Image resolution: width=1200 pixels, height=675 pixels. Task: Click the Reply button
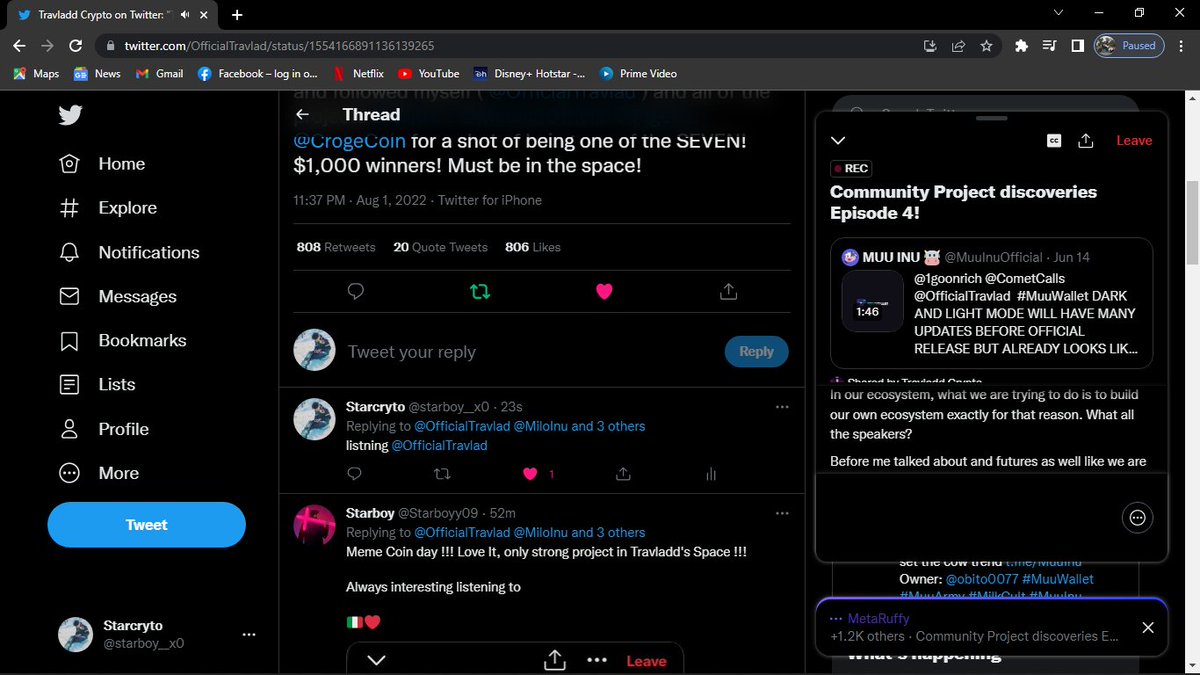(x=756, y=351)
